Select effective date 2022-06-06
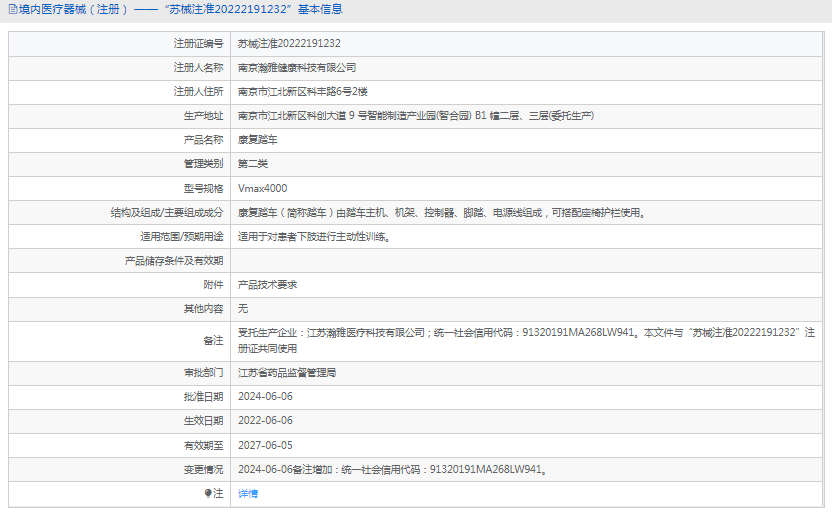The height and width of the screenshot is (514, 832). [x=265, y=421]
